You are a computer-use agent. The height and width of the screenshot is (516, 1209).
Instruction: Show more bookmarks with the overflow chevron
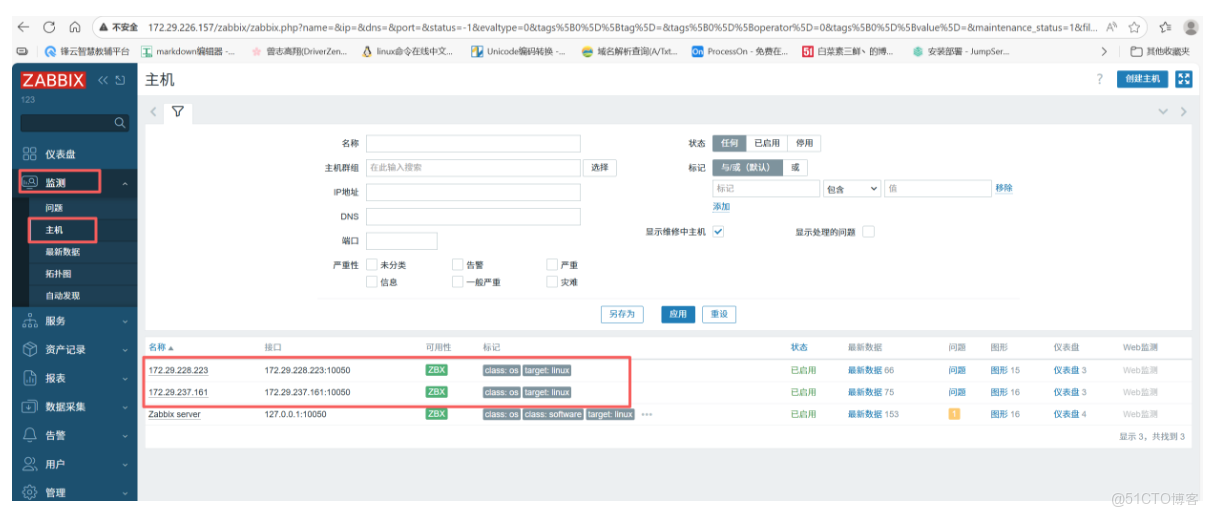pyautogui.click(x=1104, y=51)
